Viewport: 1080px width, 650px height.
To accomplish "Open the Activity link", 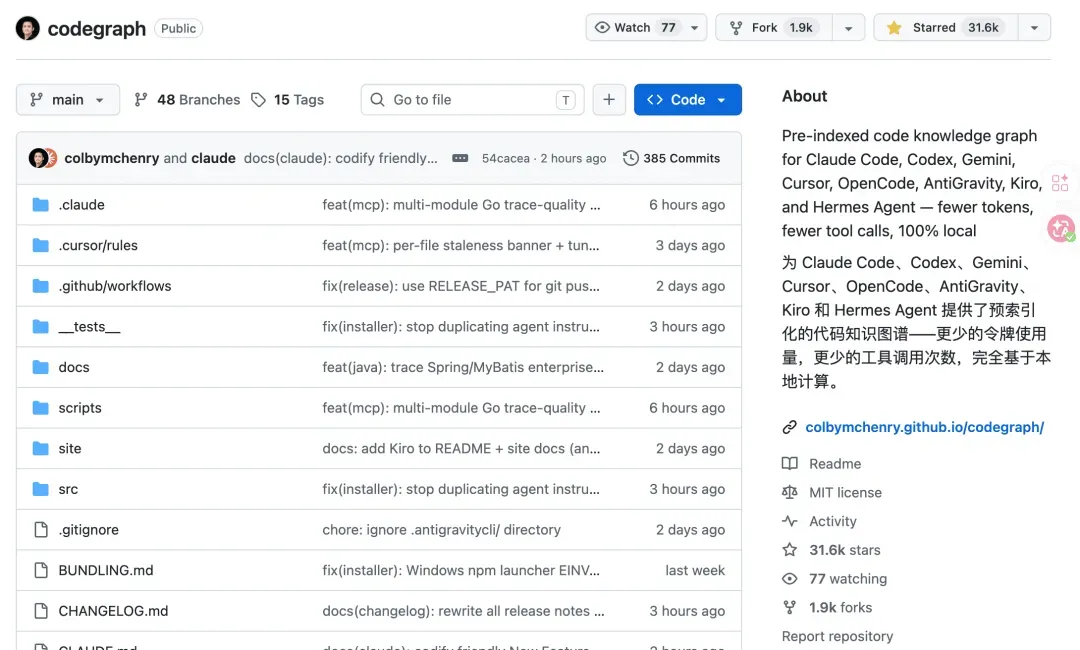I will [833, 521].
